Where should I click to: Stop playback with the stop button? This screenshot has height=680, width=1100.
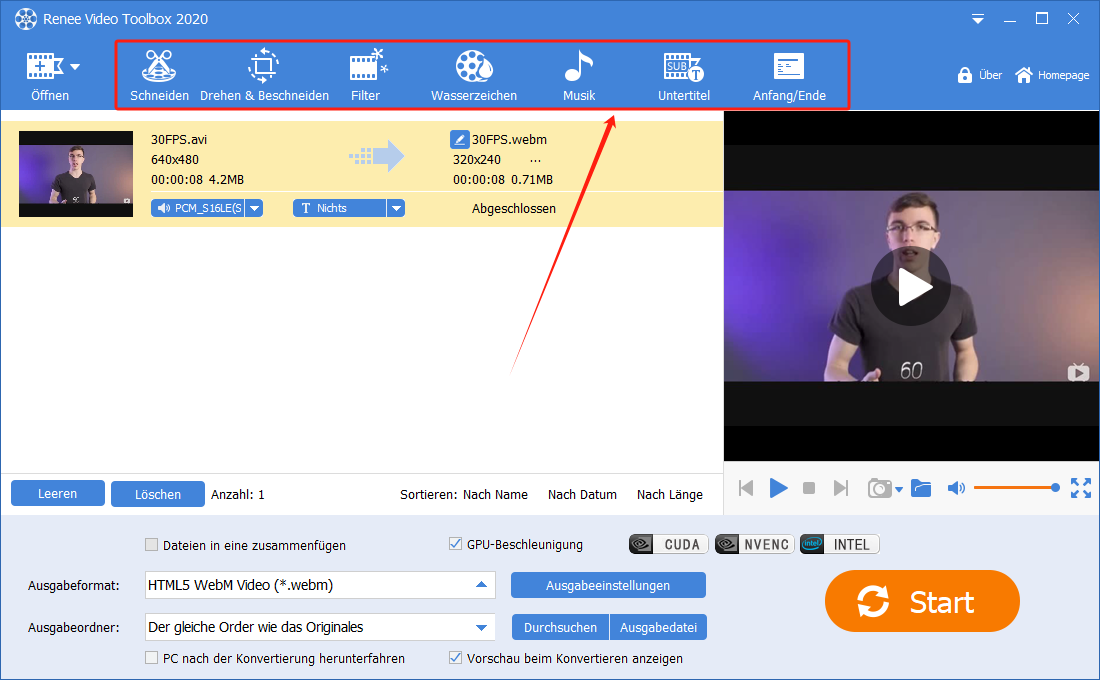[809, 488]
